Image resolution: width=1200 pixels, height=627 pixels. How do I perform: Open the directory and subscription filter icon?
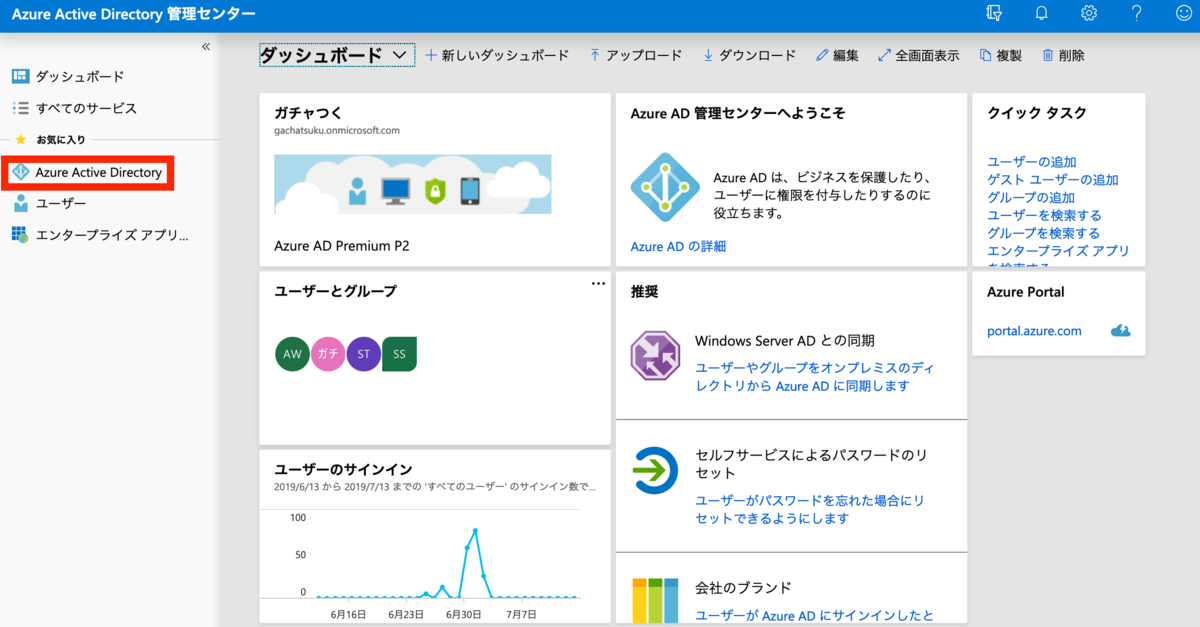[x=993, y=13]
